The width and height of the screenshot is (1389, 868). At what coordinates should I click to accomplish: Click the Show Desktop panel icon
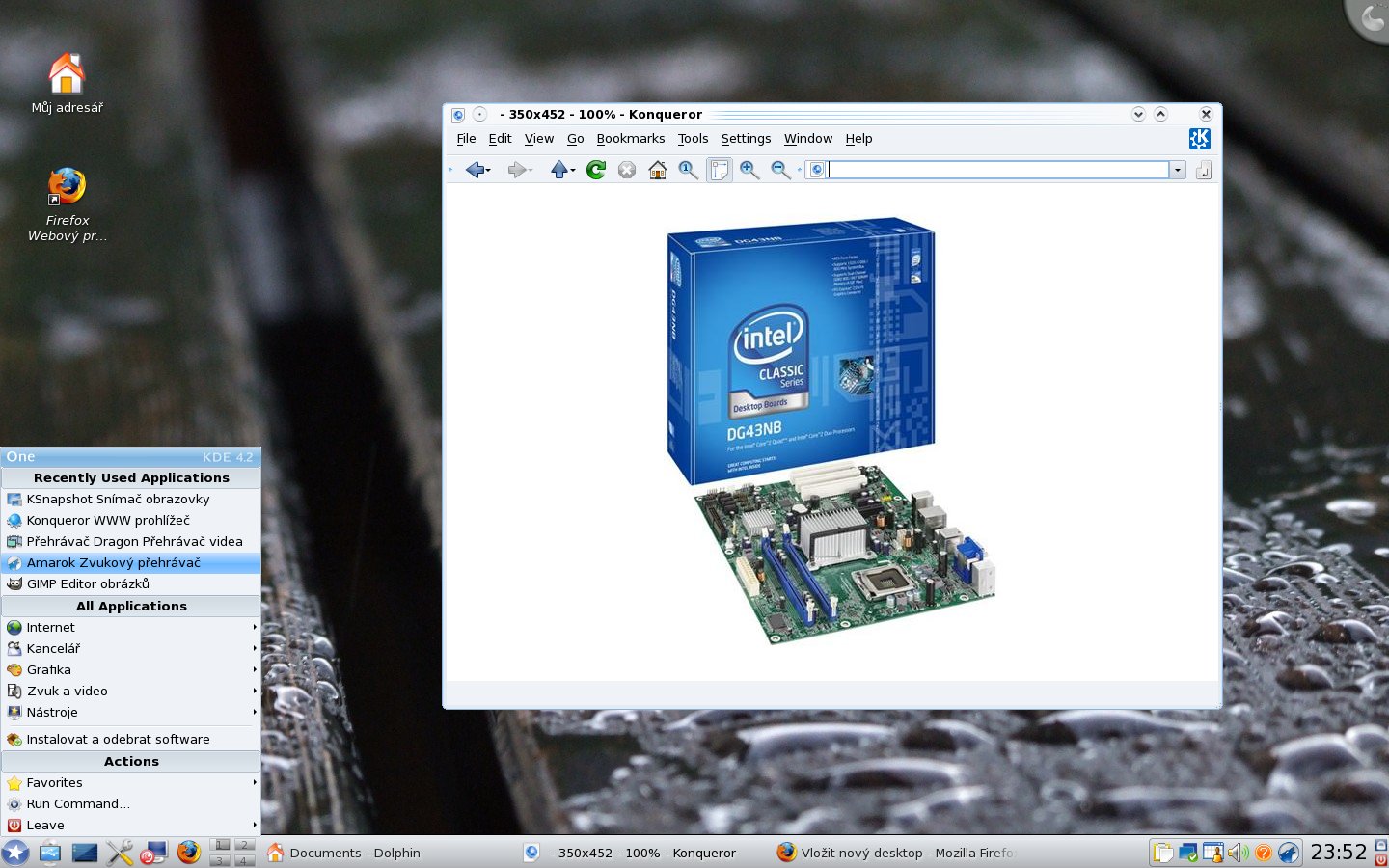pos(85,853)
